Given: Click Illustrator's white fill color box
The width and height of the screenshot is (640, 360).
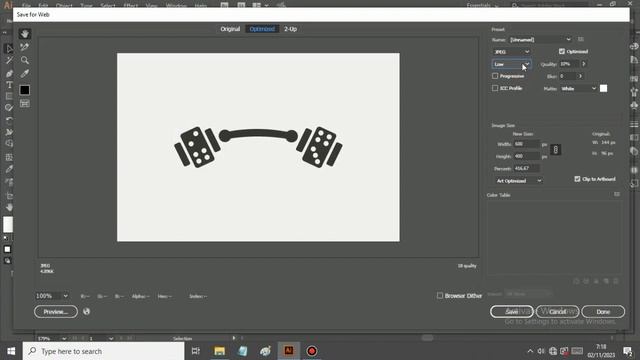Looking at the screenshot, I should pos(8,224).
